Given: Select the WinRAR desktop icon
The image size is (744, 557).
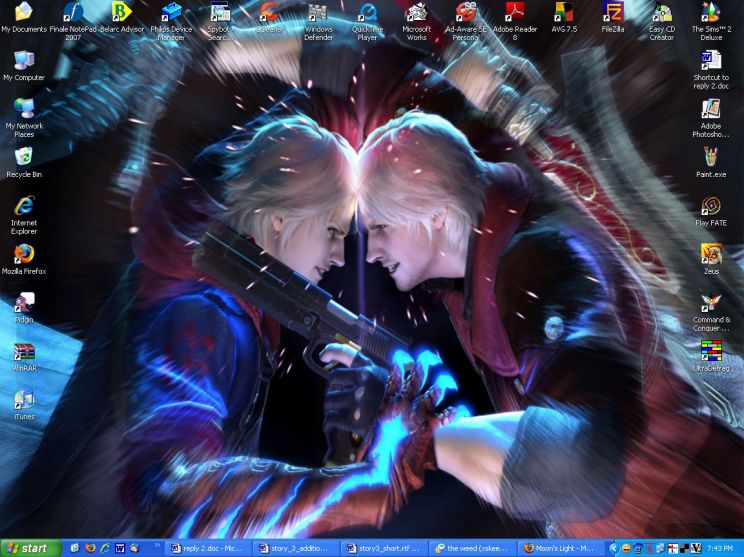Looking at the screenshot, I should coord(24,356).
